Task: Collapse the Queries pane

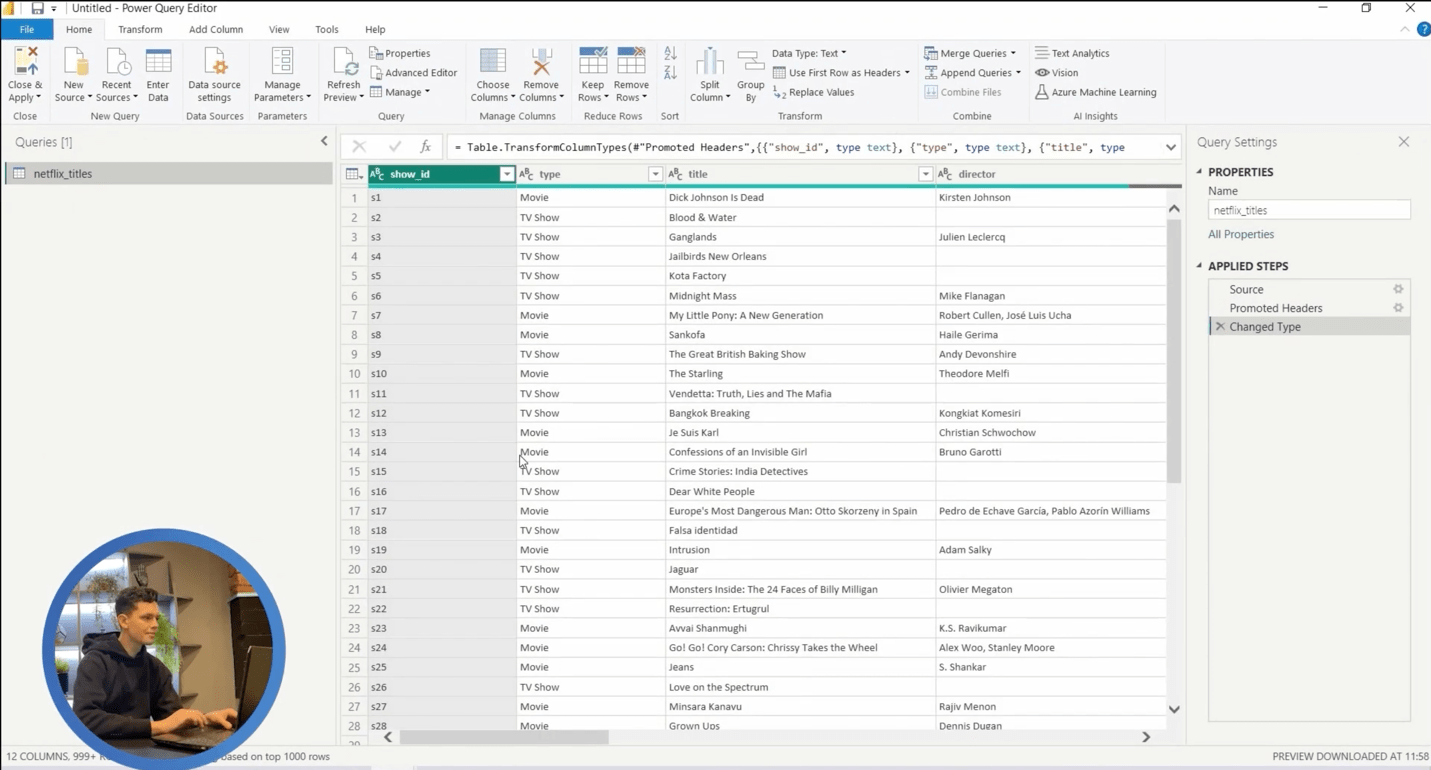Action: coord(324,142)
